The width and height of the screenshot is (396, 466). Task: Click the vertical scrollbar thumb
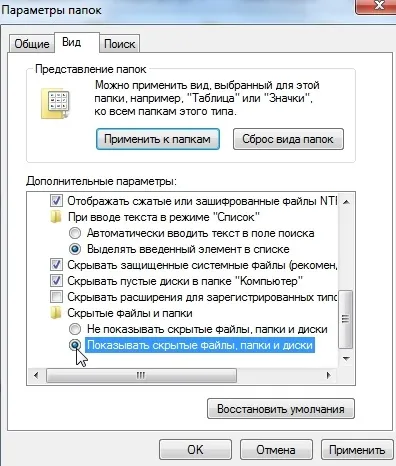point(346,319)
